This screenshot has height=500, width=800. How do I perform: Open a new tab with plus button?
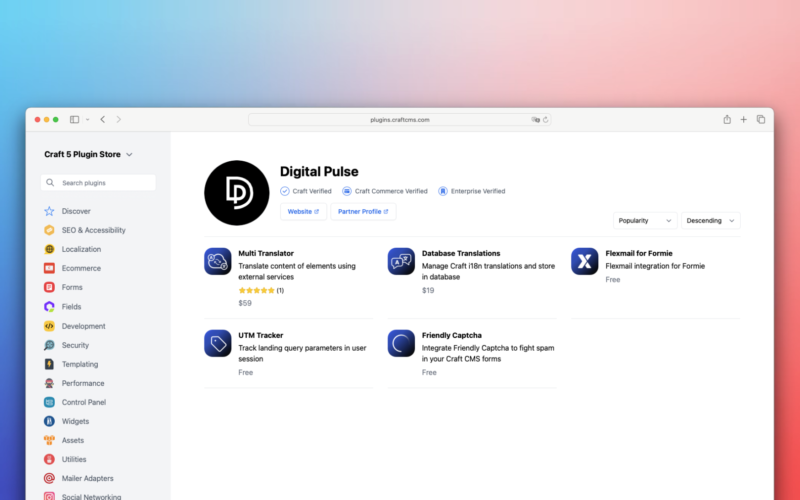743,119
